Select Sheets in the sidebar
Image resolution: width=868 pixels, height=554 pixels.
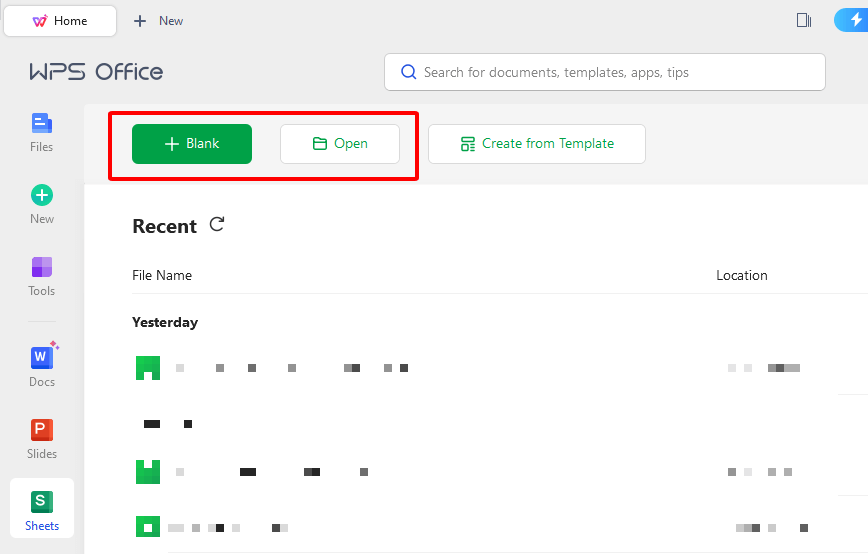(x=42, y=510)
